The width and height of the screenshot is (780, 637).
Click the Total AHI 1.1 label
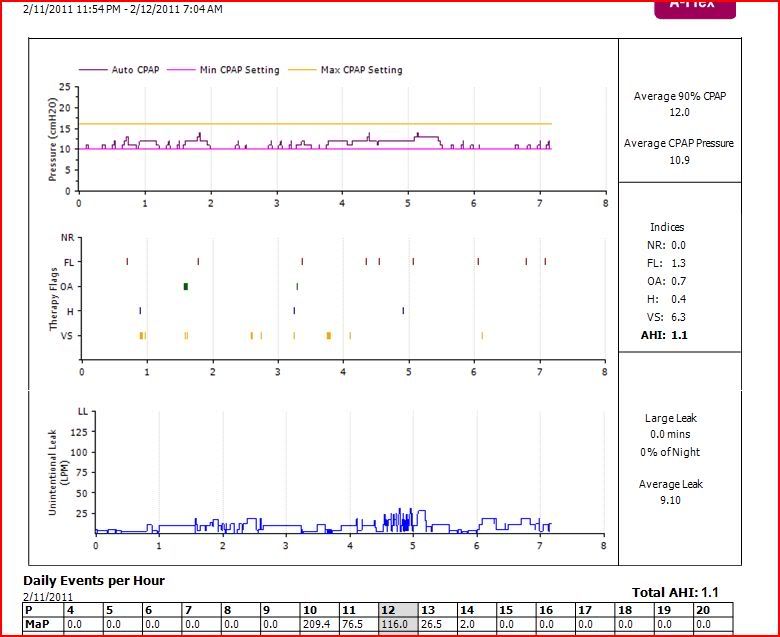tap(685, 593)
